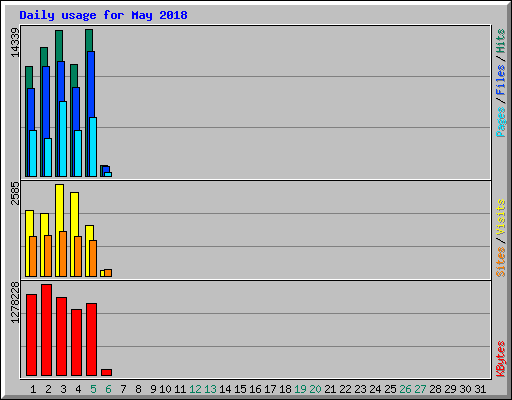Click green weekend day label 5
This screenshot has width=512, height=400.
(93, 389)
